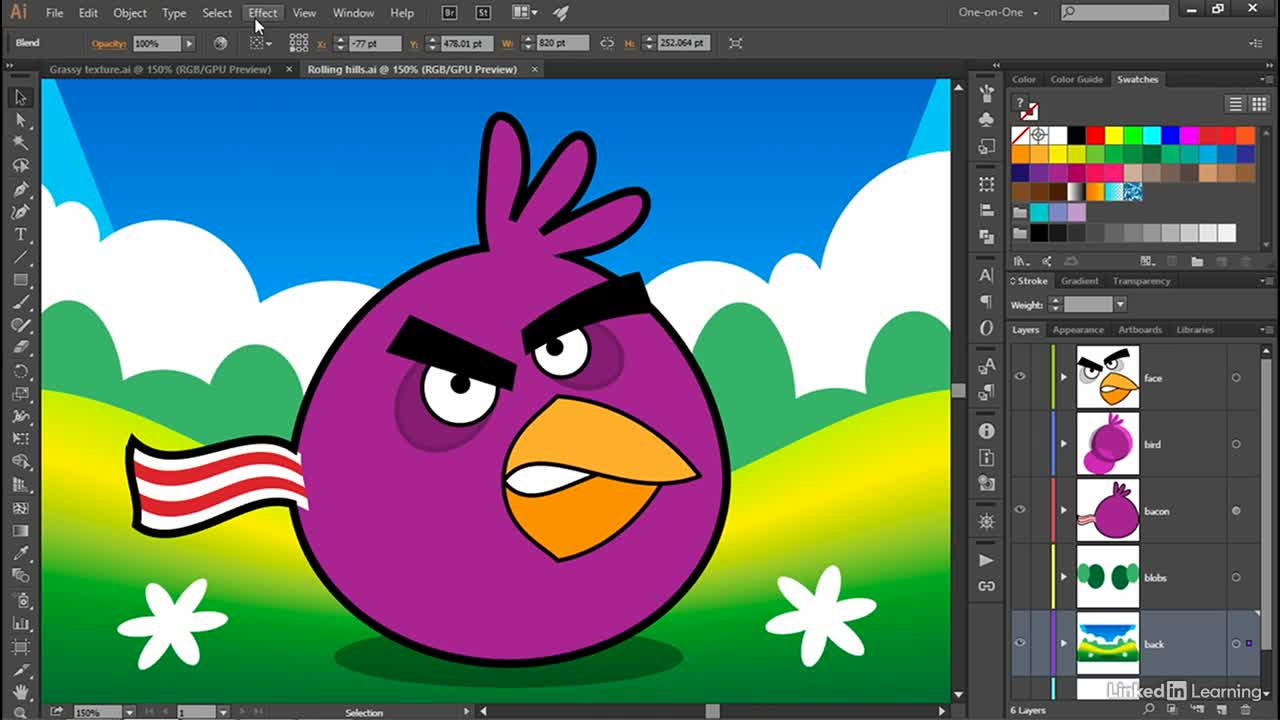
Task: Hide the back layer
Action: pyautogui.click(x=1020, y=643)
